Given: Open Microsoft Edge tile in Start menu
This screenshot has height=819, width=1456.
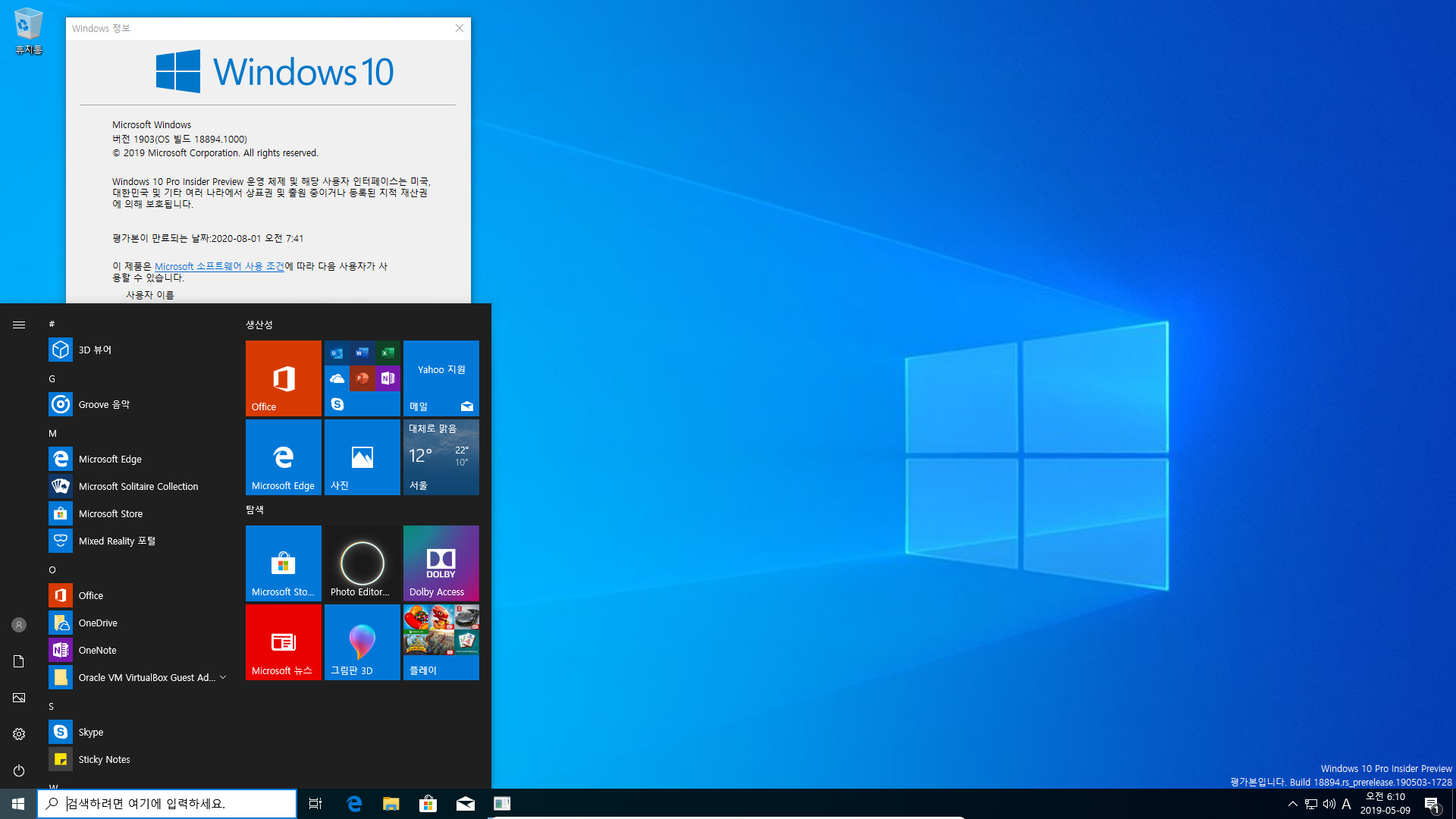Looking at the screenshot, I should (283, 457).
